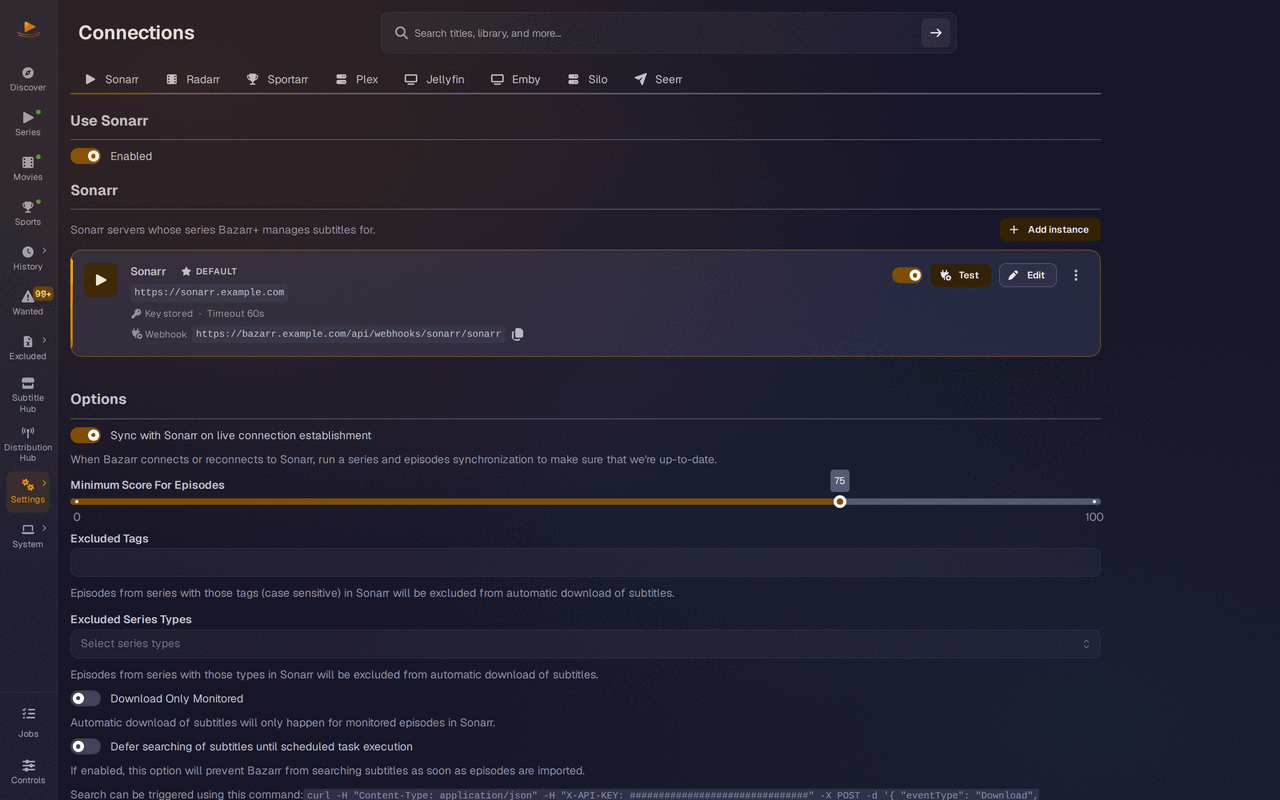Switch to the Silo tab
Viewport: 1280px width, 800px height.
coord(587,79)
